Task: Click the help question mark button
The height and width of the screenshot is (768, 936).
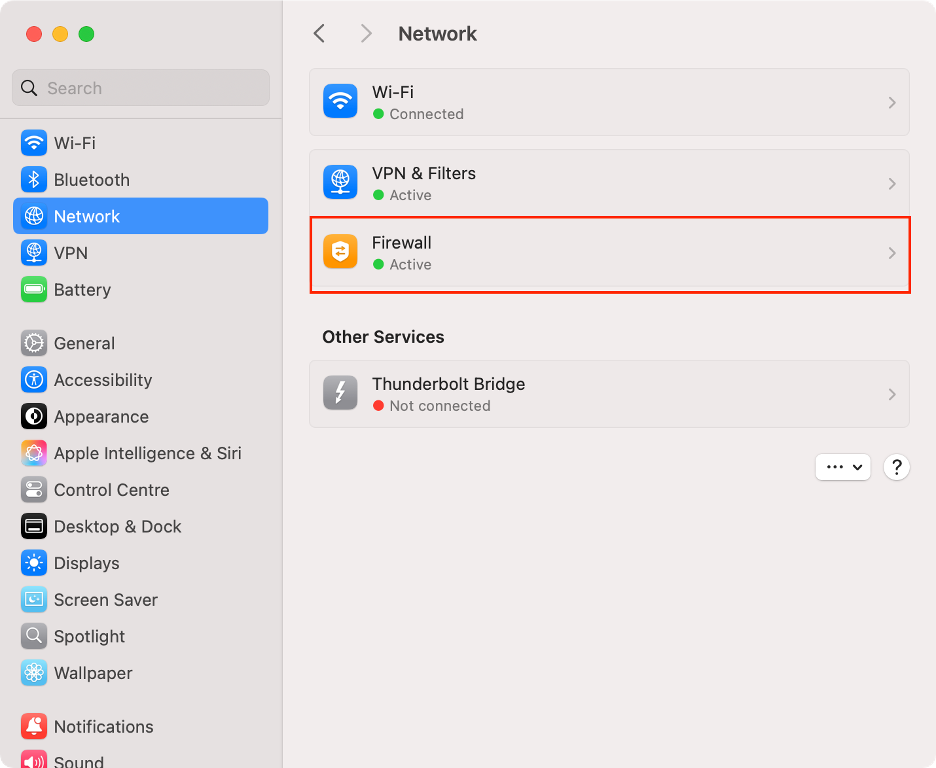Action: 896,467
